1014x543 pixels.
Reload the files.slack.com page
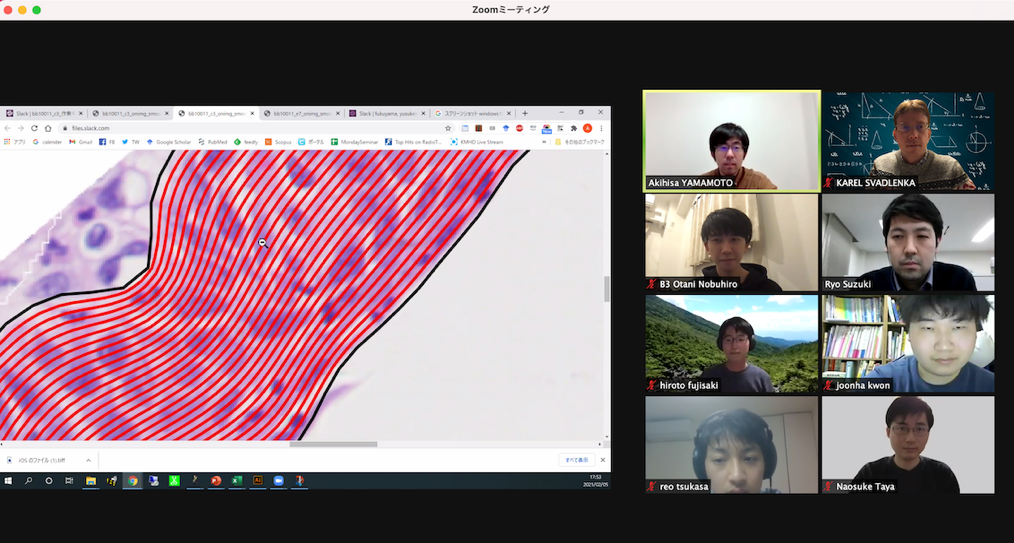coord(34,128)
